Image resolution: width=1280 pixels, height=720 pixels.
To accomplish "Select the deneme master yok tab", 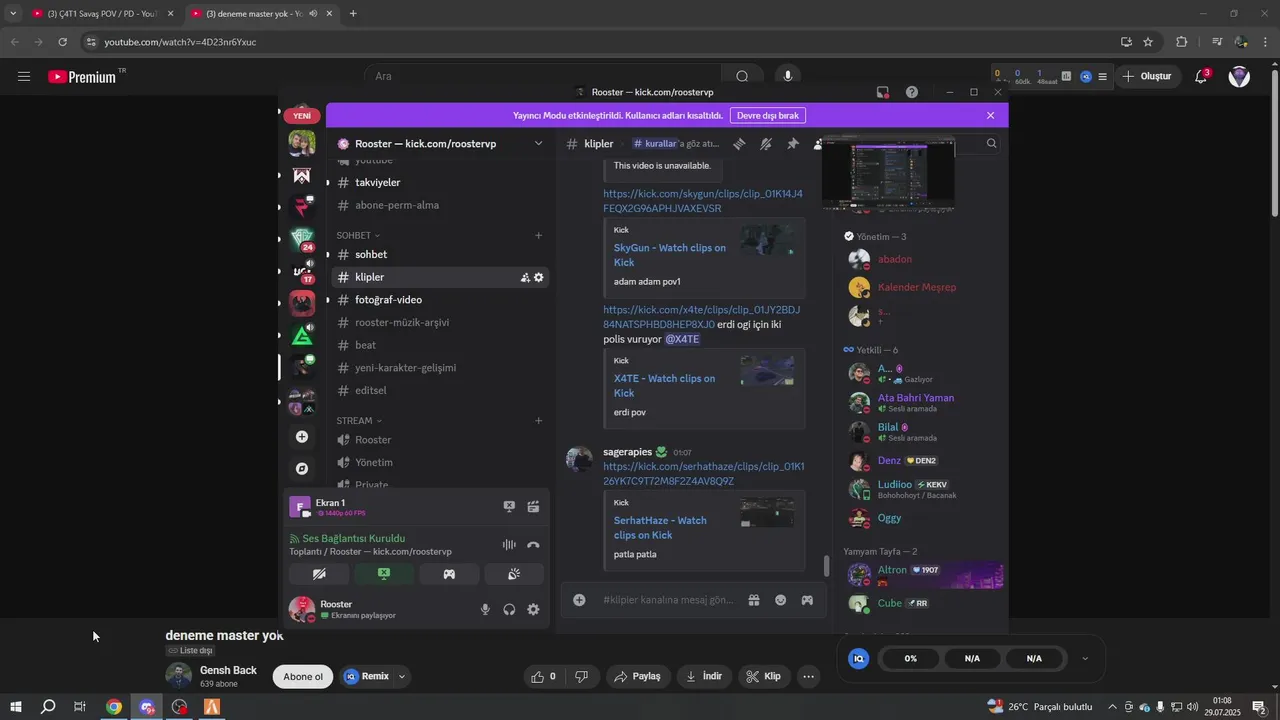I will [261, 14].
